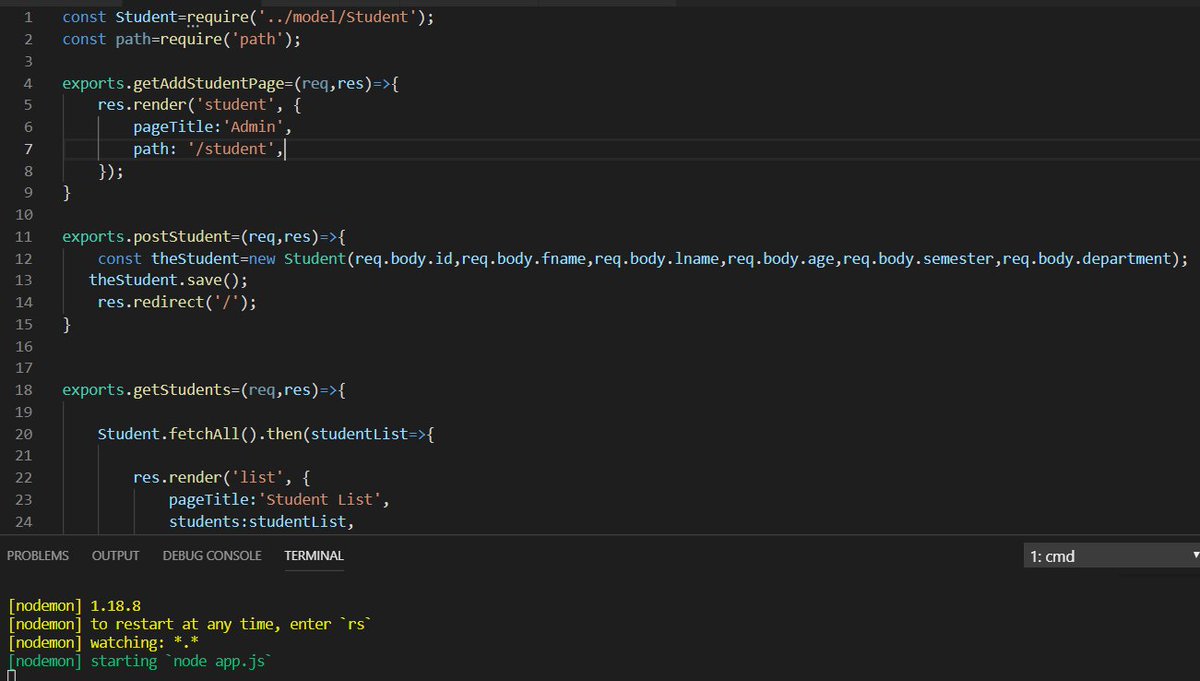Click line number 4 in the gutter
This screenshot has height=681, width=1200.
click(x=28, y=83)
